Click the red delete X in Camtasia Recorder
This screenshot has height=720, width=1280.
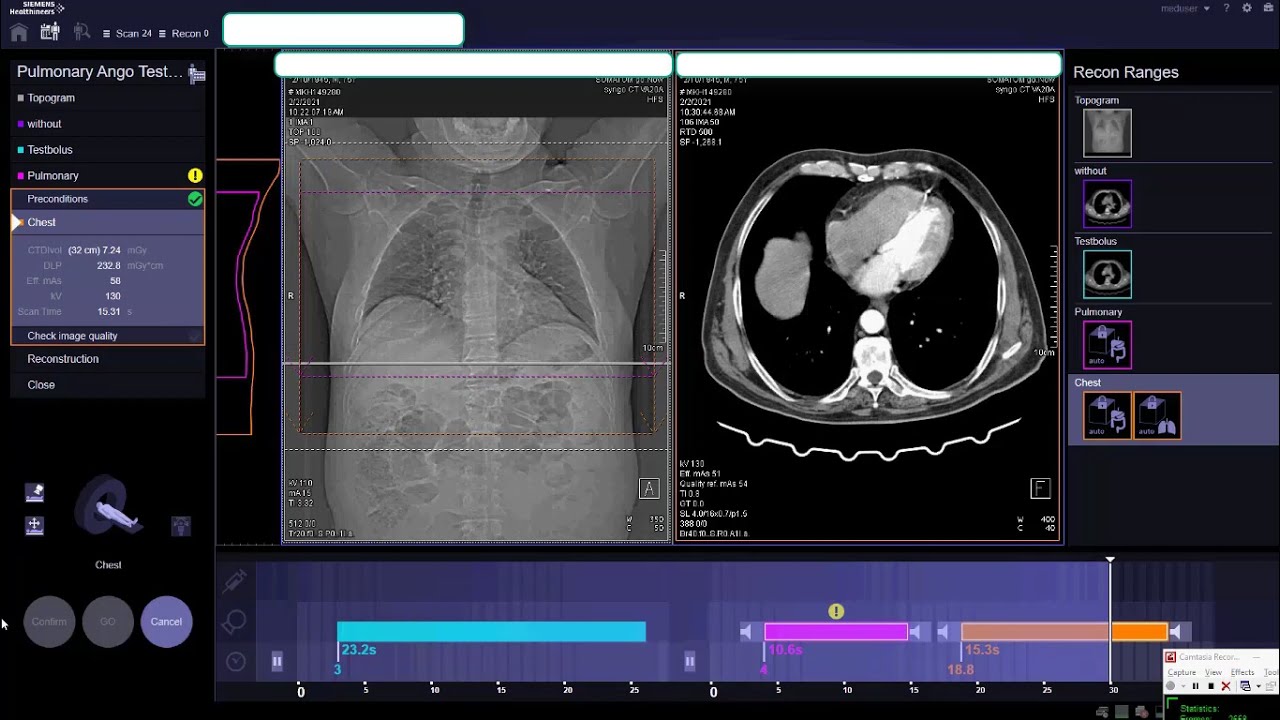1226,686
